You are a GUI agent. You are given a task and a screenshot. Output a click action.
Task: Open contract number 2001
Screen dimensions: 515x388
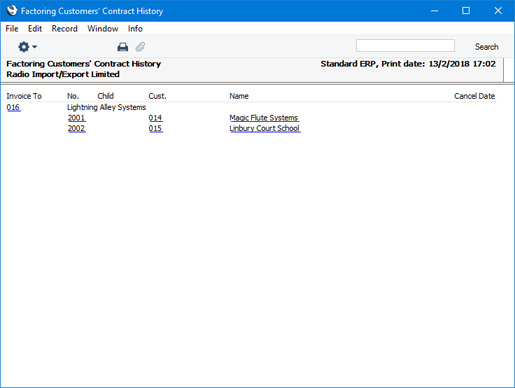click(77, 118)
